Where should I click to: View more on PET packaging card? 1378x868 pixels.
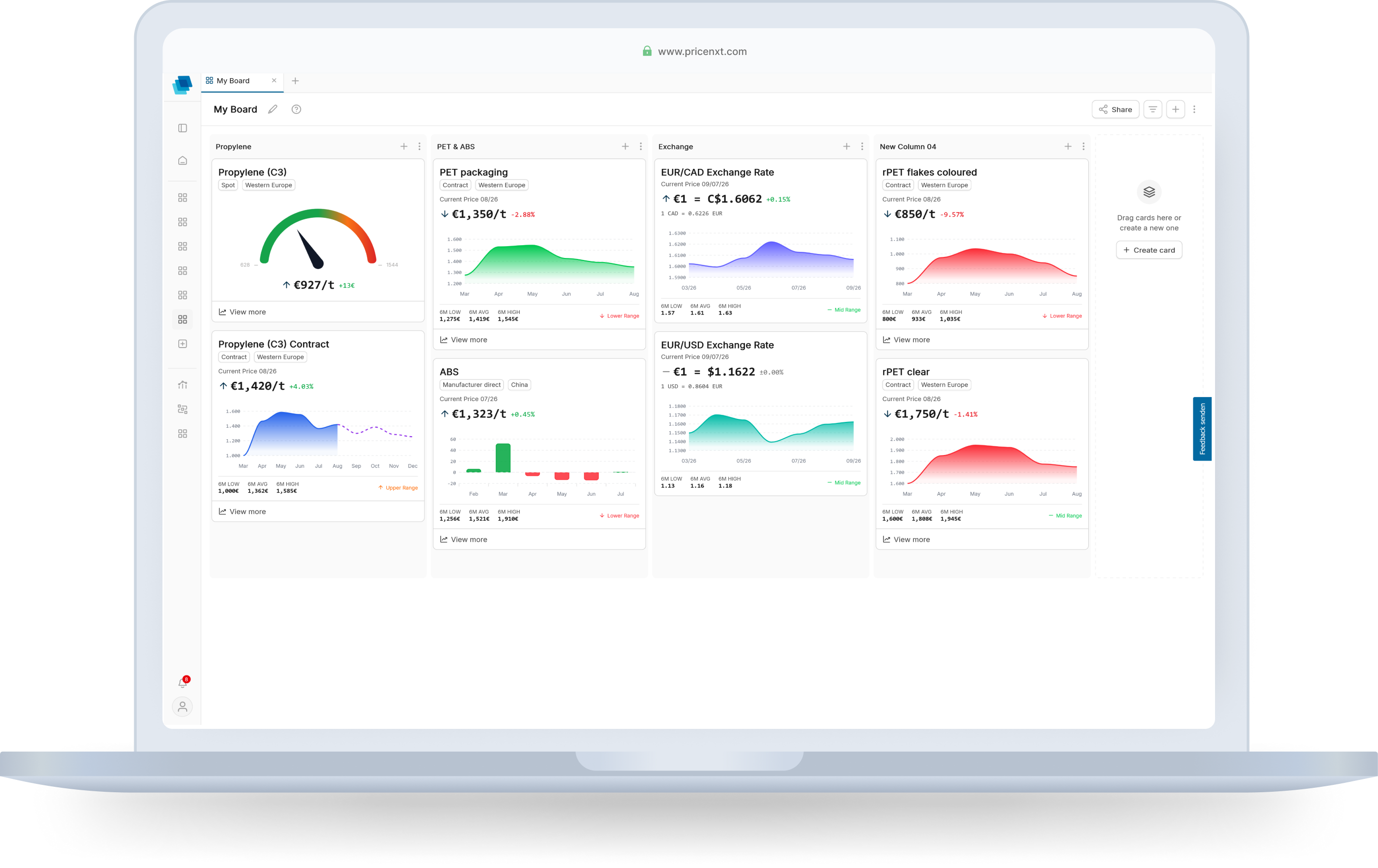(464, 340)
